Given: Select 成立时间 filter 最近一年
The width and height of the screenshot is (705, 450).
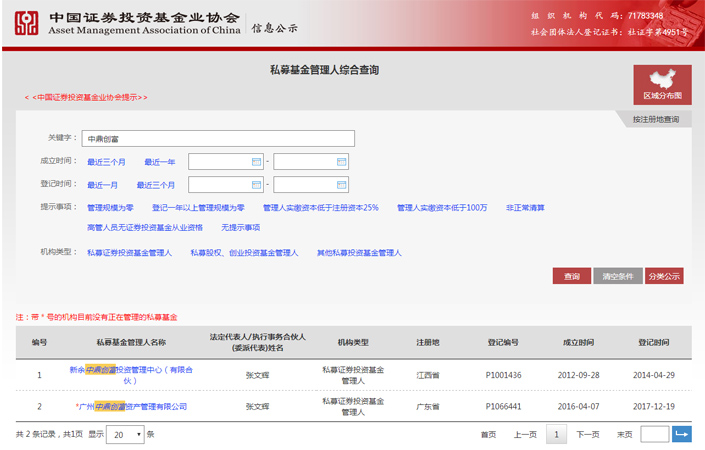Looking at the screenshot, I should pos(160,162).
